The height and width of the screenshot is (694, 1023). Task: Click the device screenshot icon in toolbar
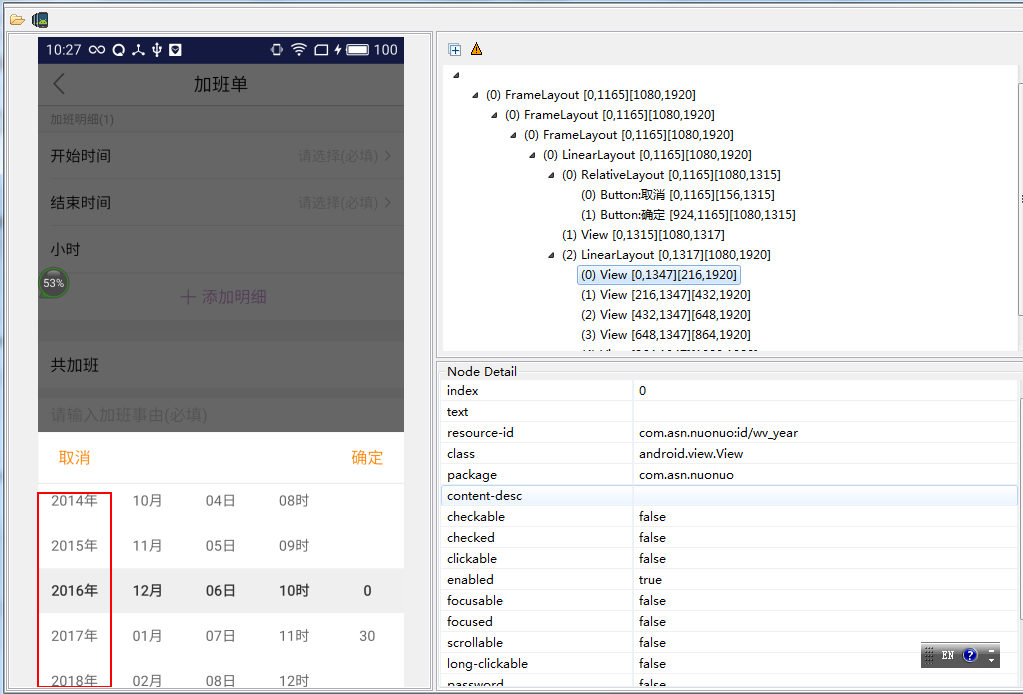tap(40, 20)
